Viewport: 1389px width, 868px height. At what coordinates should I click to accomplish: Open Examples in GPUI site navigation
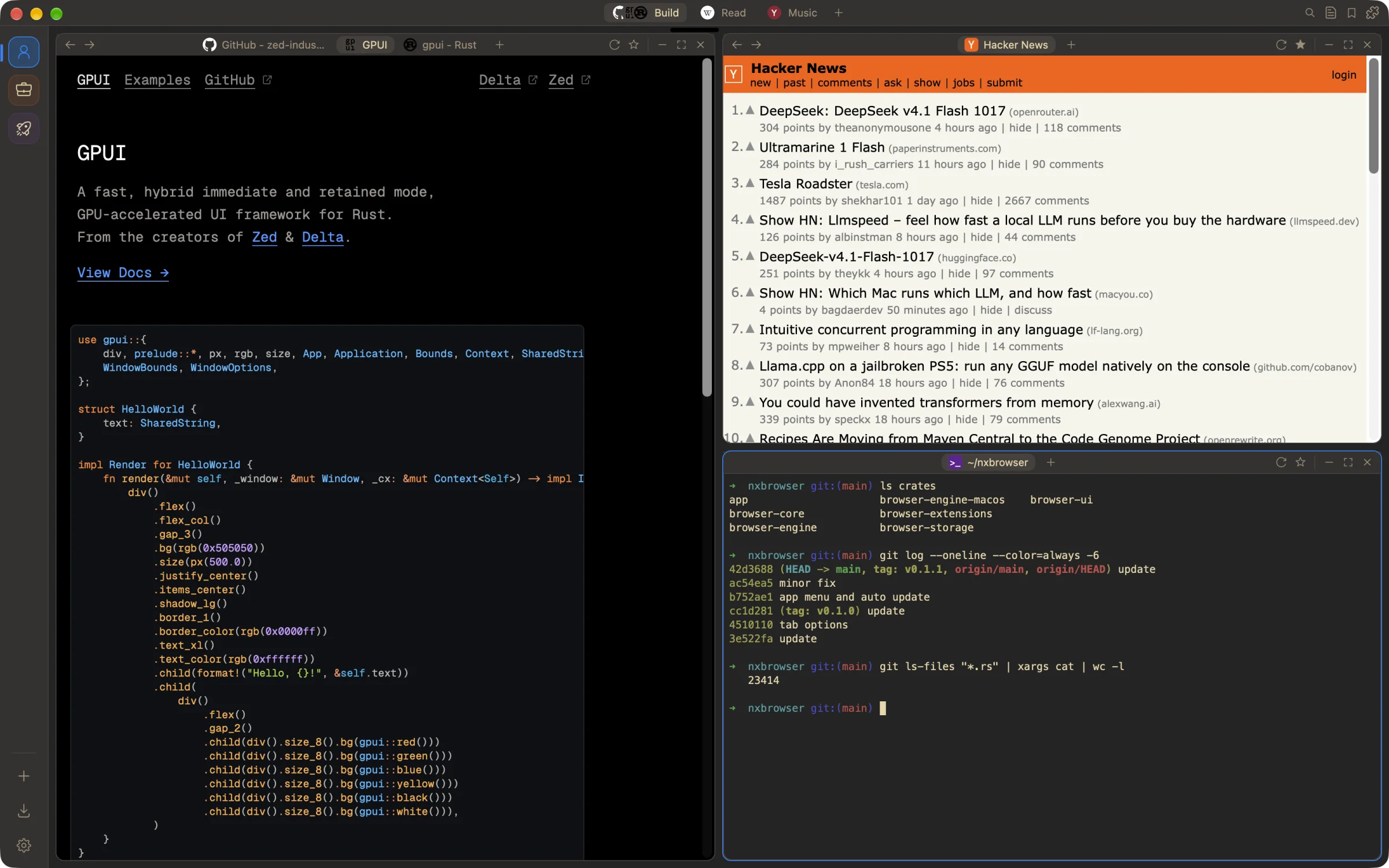pyautogui.click(x=157, y=80)
